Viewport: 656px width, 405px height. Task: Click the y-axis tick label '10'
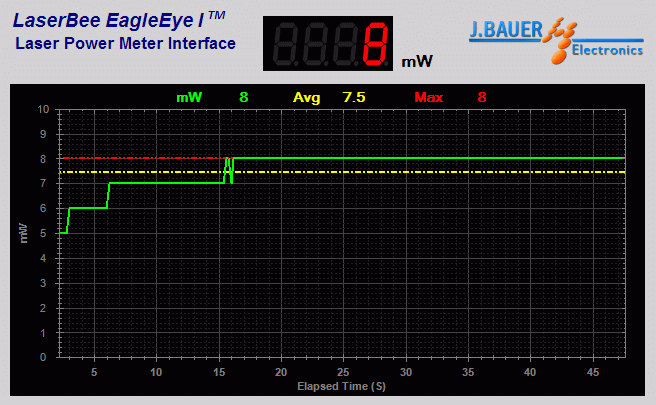coord(43,110)
